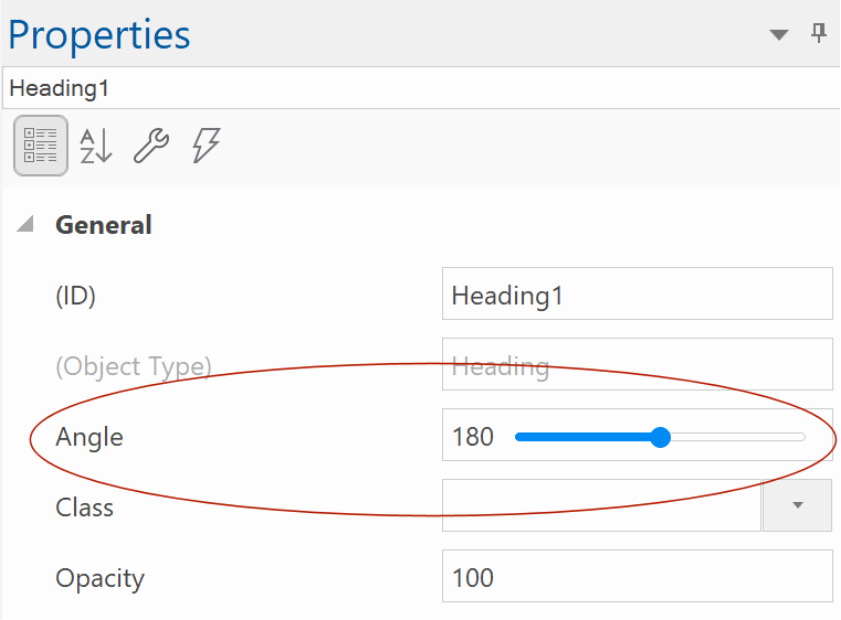The width and height of the screenshot is (841, 620).
Task: Click the Angle value 180
Action: 473,437
